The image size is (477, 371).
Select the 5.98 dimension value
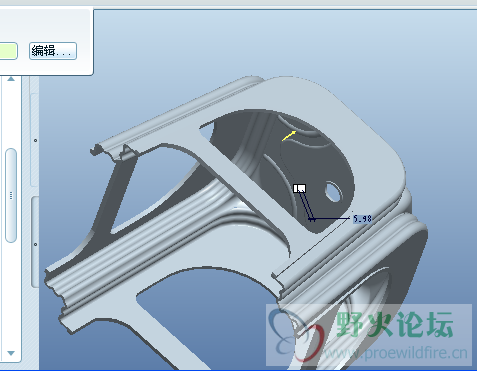click(x=362, y=219)
